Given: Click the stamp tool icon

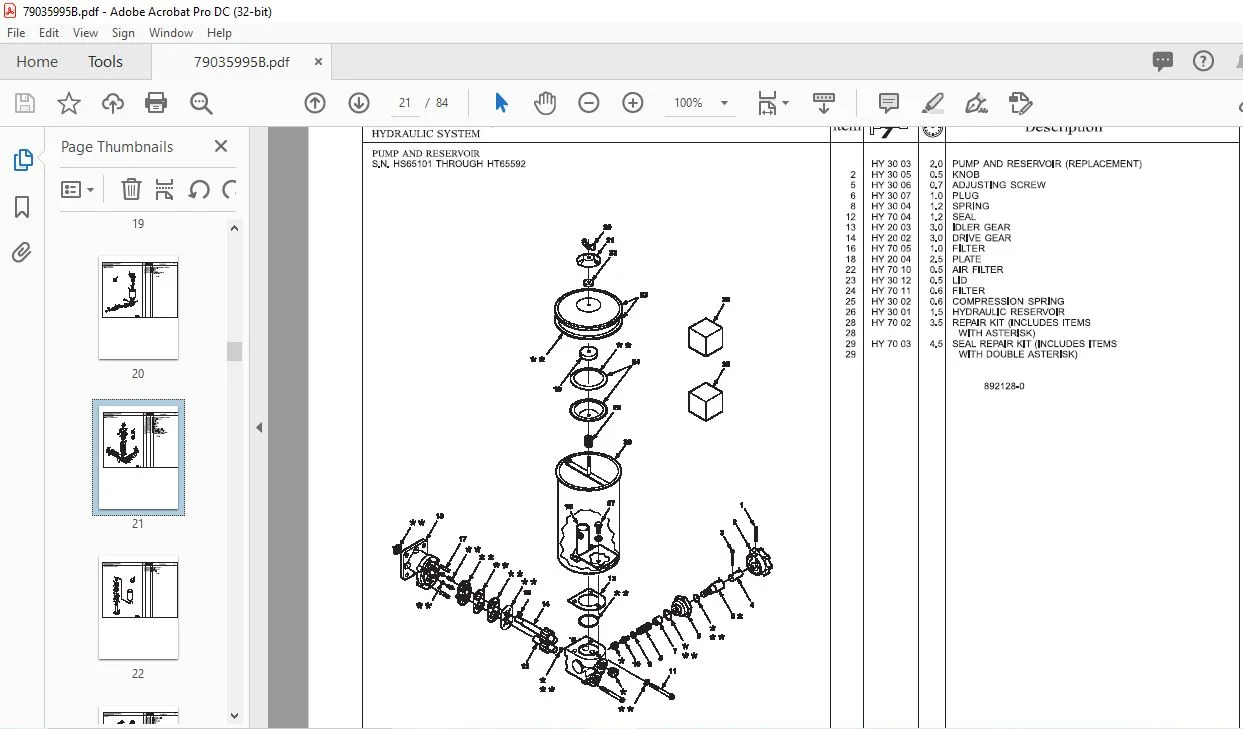Looking at the screenshot, I should pyautogui.click(x=1020, y=103).
